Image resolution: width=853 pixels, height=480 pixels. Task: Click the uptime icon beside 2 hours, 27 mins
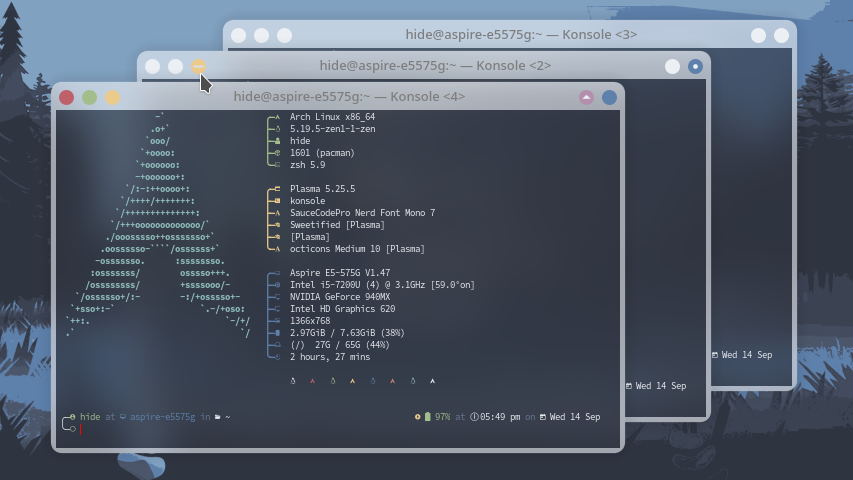pos(277,357)
